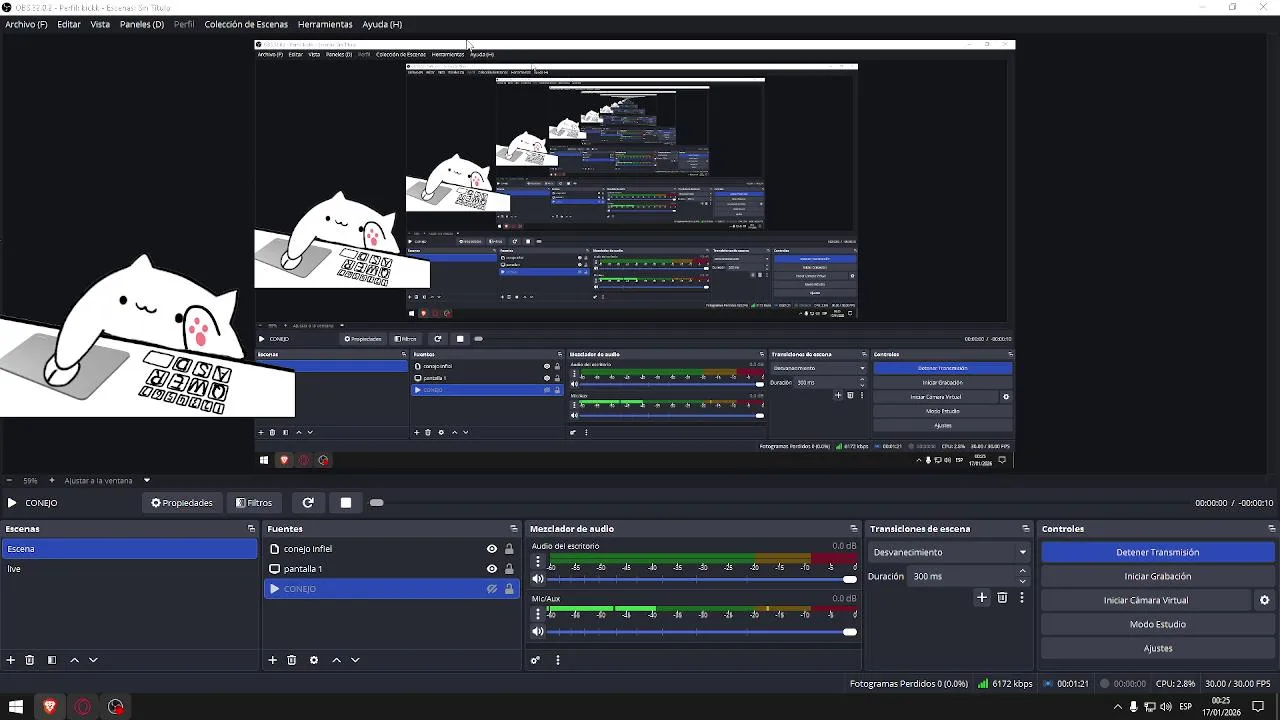Screen dimensions: 1280x720
Task: Open Desvanecimiento transition dropdown
Action: [x=948, y=552]
